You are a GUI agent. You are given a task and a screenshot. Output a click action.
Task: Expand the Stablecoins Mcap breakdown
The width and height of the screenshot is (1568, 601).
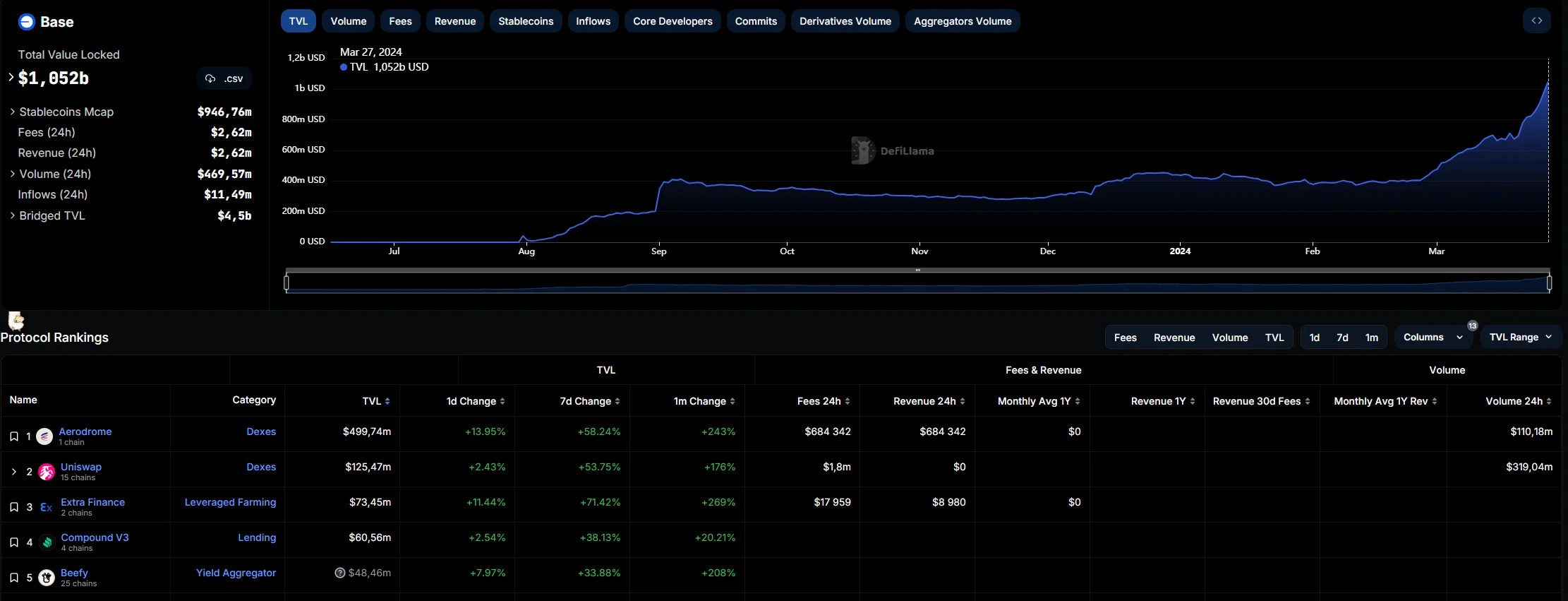click(x=13, y=112)
